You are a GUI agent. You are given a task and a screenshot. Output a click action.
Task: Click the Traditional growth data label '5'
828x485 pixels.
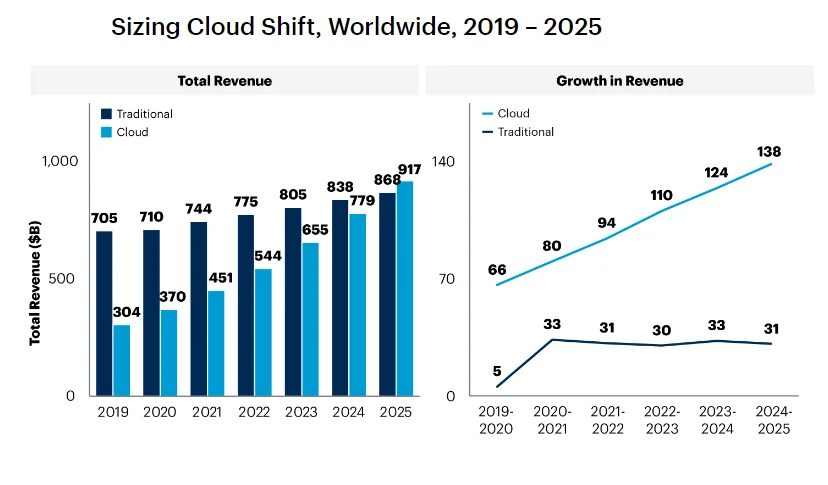pyautogui.click(x=497, y=371)
